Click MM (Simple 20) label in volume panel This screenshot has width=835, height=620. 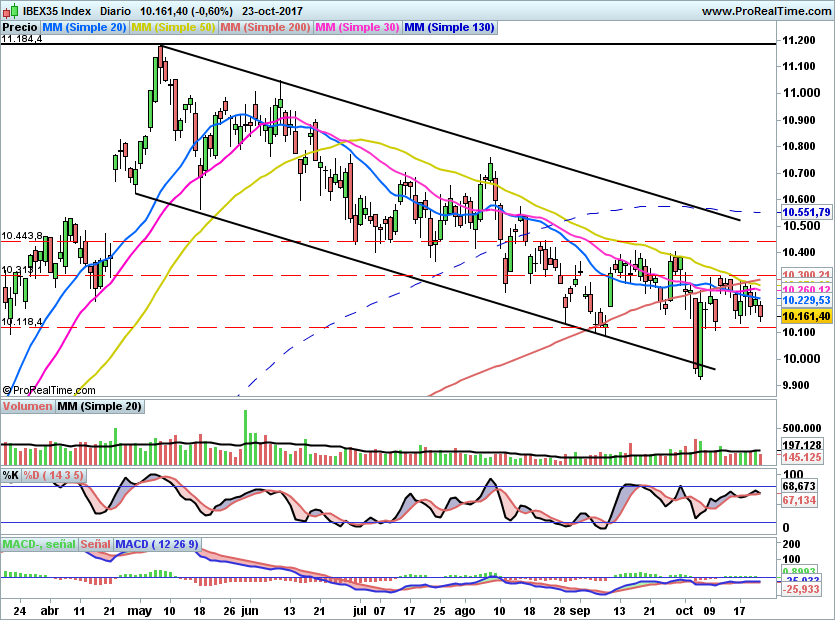click(x=100, y=406)
